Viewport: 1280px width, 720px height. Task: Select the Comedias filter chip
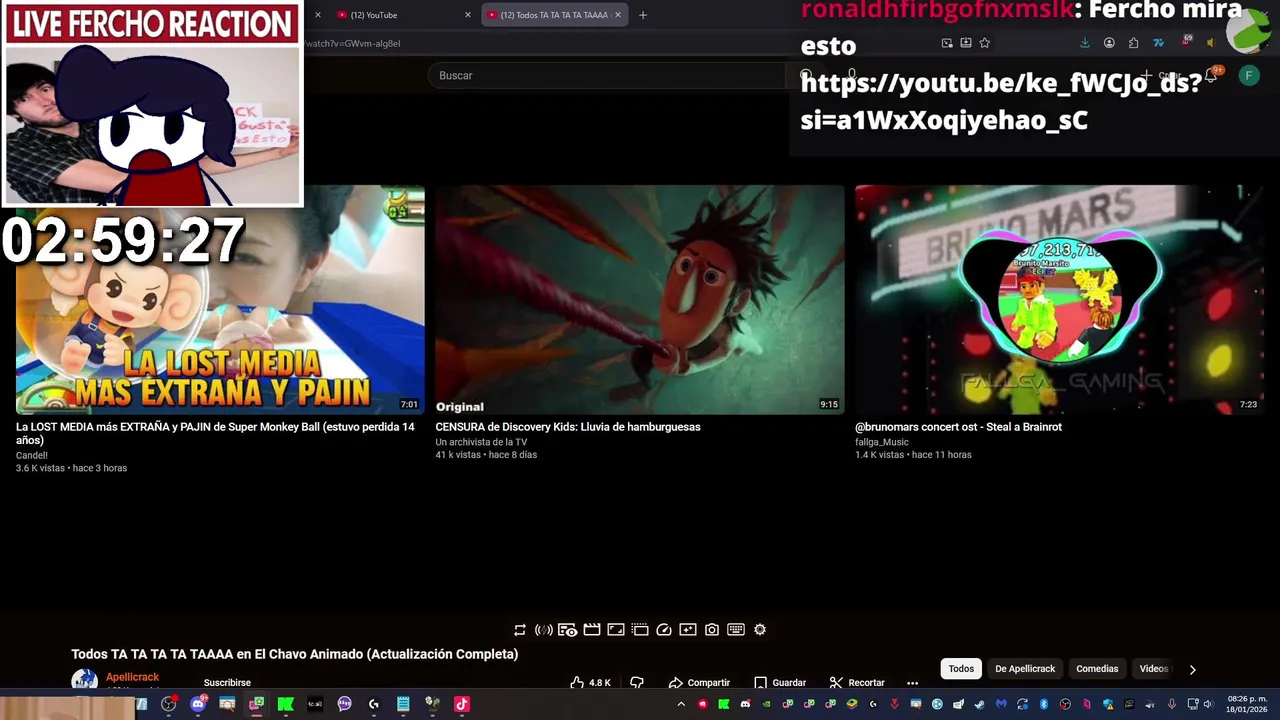tap(1097, 669)
